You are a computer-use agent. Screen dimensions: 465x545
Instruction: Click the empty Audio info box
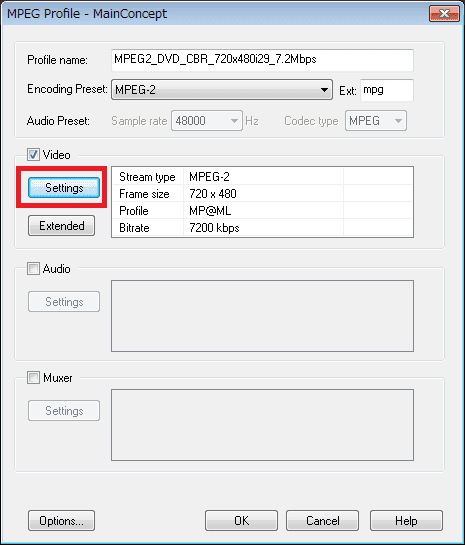(262, 316)
